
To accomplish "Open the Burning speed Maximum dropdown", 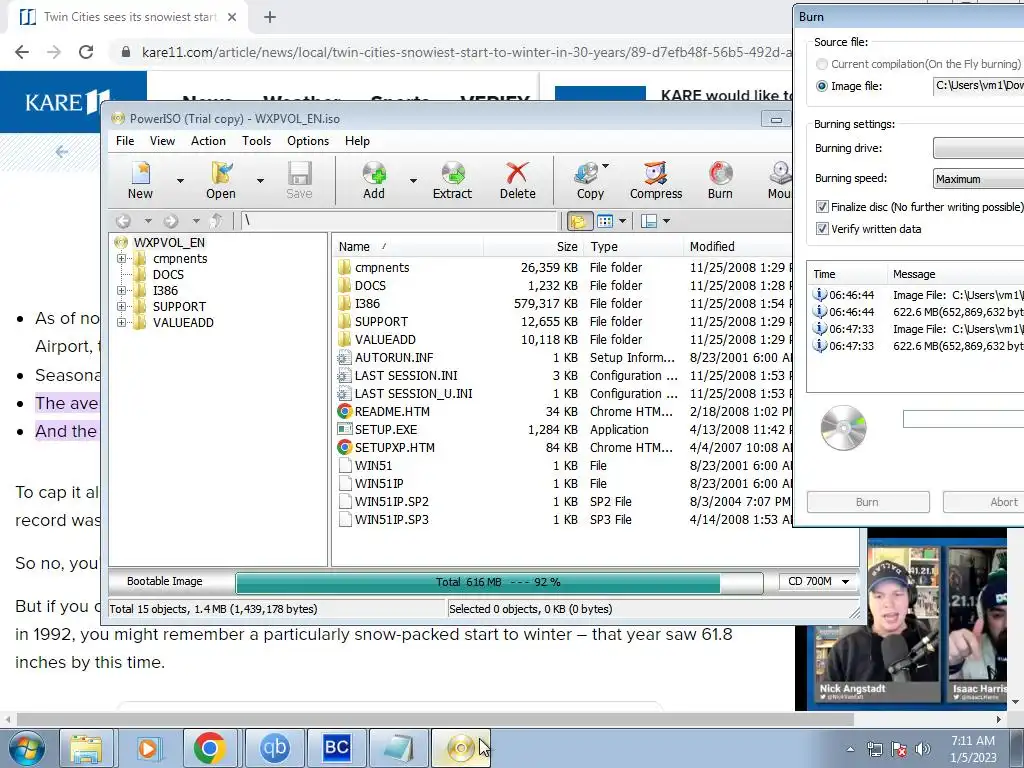I will pos(978,179).
